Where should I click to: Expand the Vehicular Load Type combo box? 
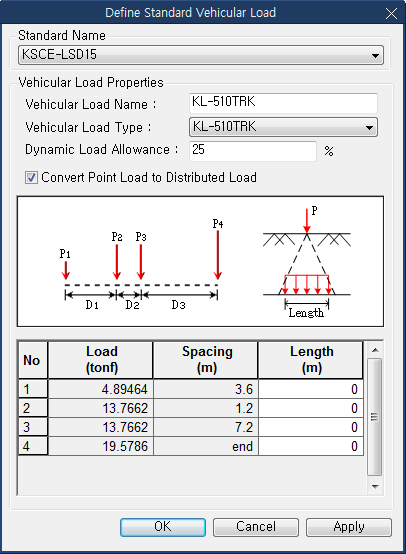click(x=283, y=127)
